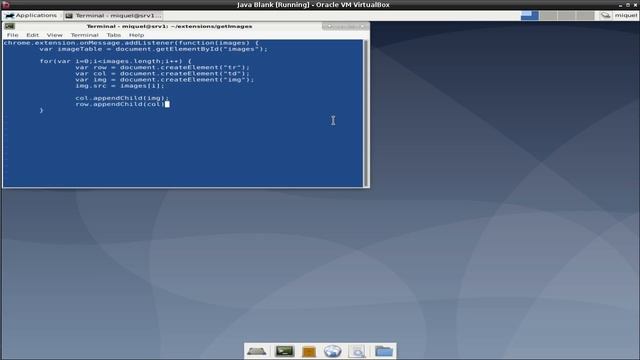Click the line 'chrome.extension.onMessage.addListener'
640x360 pixels.
pyautogui.click(x=131, y=43)
